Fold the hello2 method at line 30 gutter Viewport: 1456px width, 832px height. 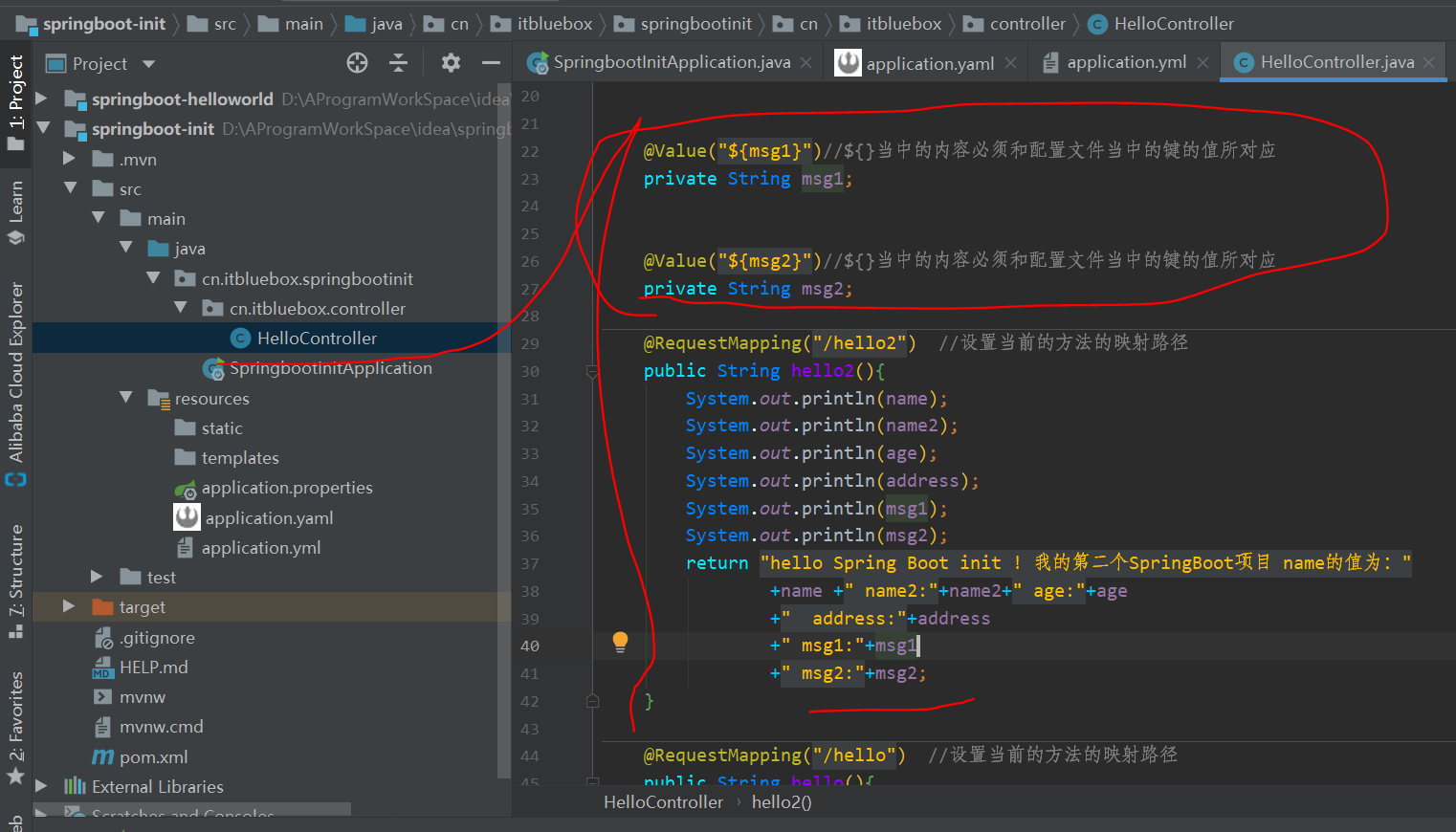(x=592, y=371)
